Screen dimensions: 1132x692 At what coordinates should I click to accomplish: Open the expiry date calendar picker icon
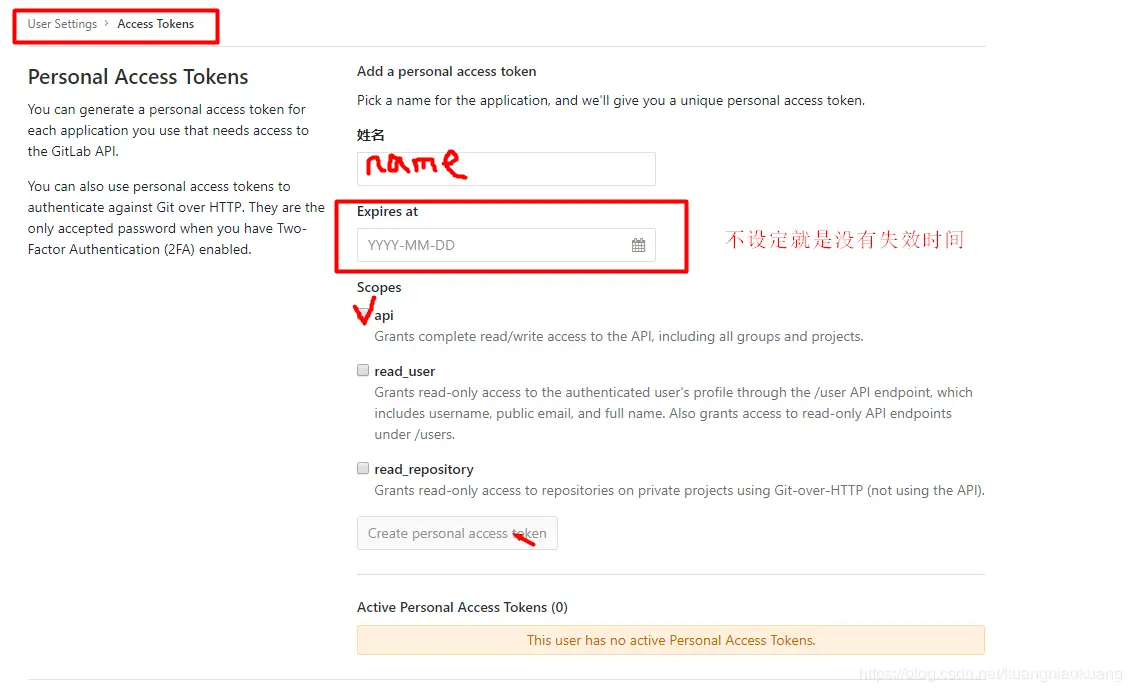pyautogui.click(x=639, y=243)
